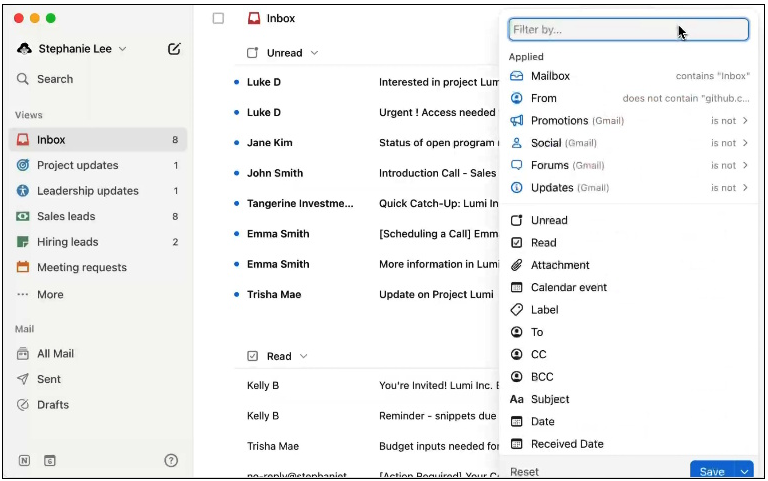Click the Save button

(711, 472)
